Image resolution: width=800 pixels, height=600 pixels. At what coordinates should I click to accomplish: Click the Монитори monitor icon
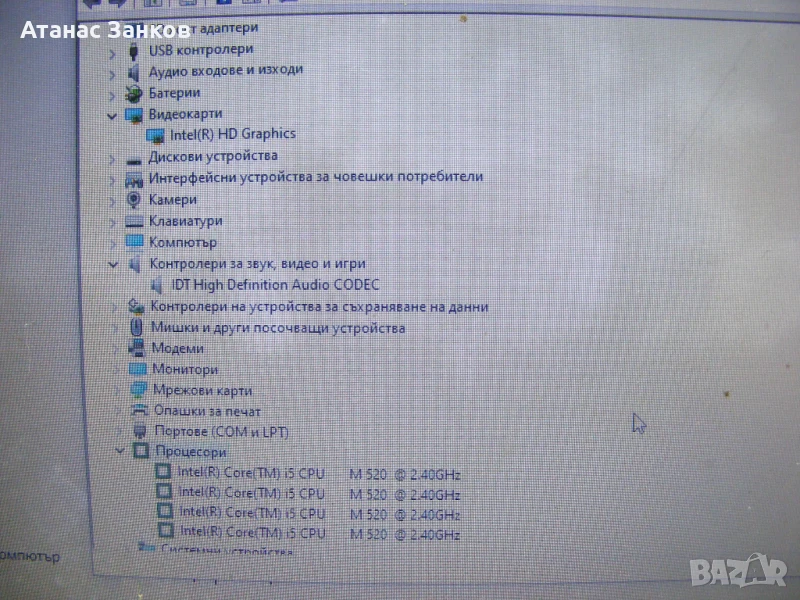(138, 369)
